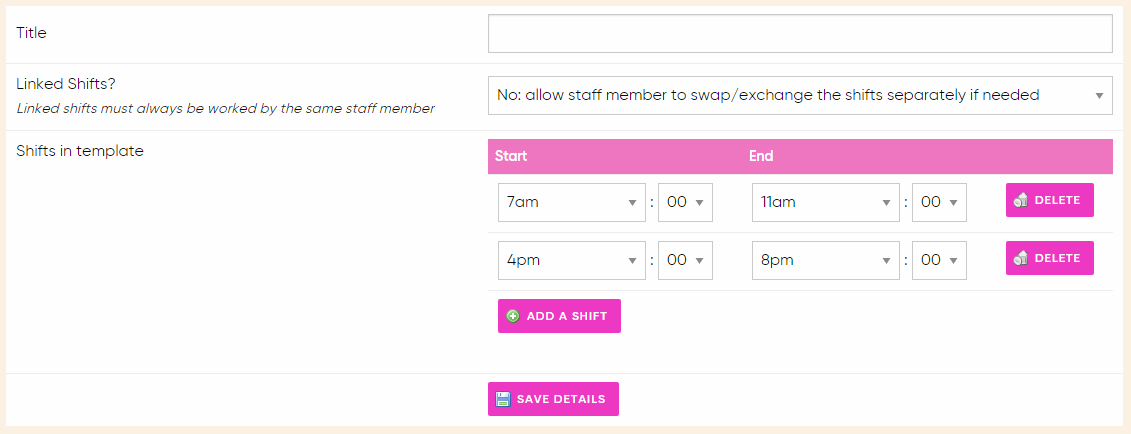Open the Linked Shifts dropdown
Image resolution: width=1131 pixels, height=434 pixels.
(799, 95)
